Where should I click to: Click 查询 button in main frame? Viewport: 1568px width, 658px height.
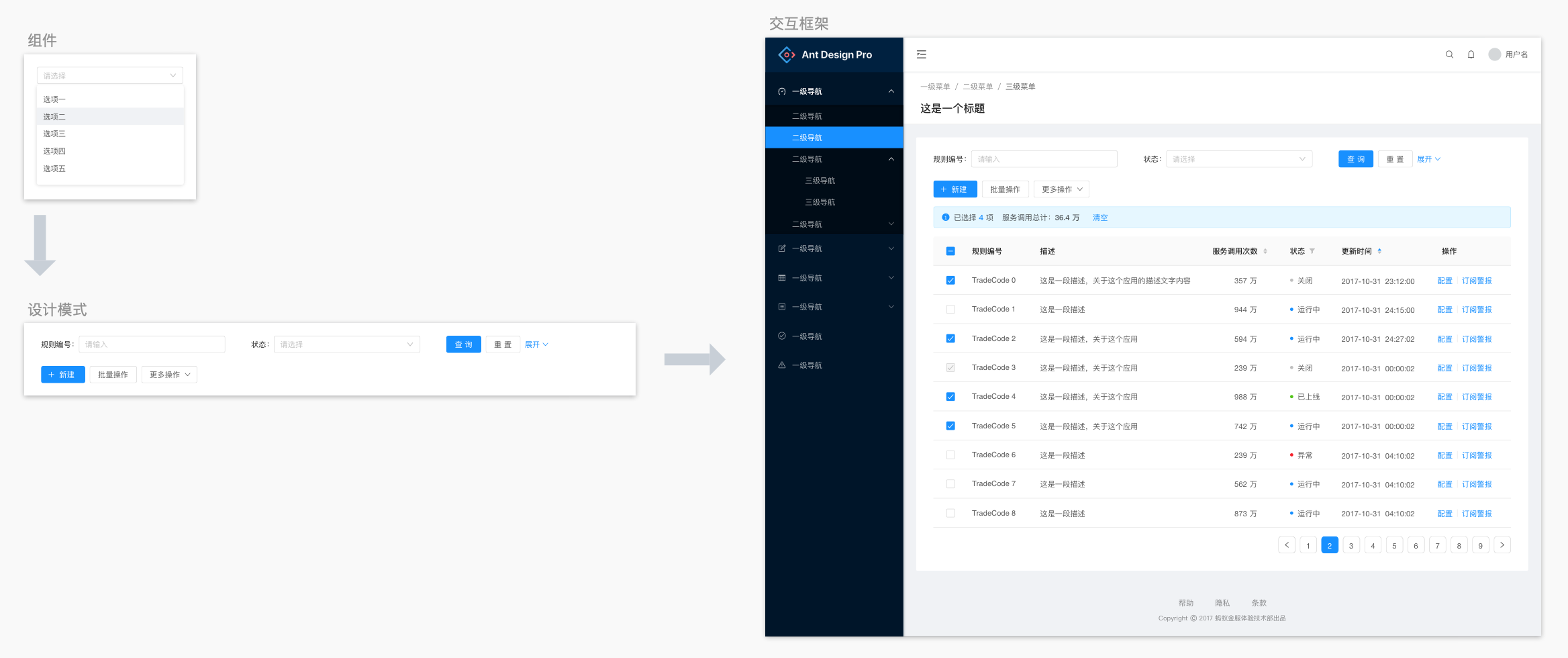pyautogui.click(x=1356, y=159)
